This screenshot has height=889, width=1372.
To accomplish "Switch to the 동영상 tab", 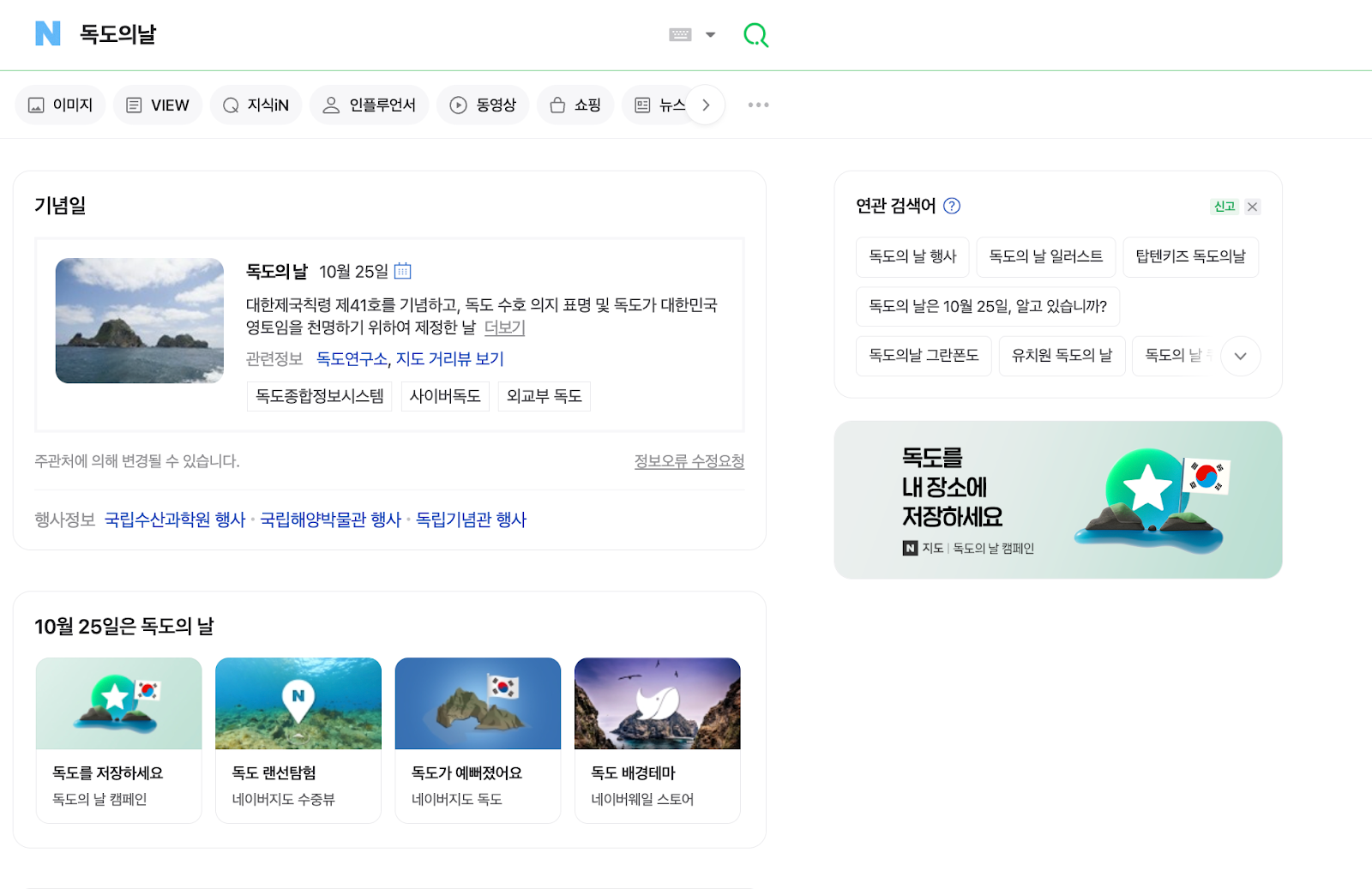I will click(483, 105).
